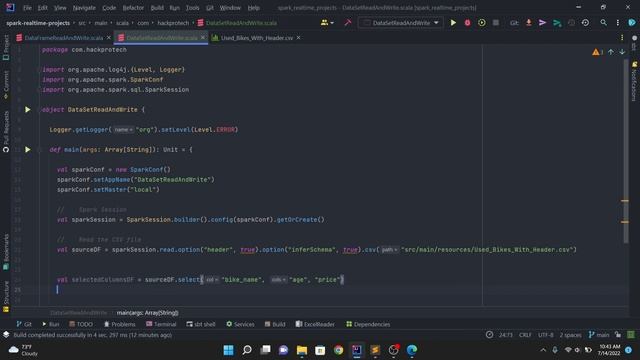Open editor tabs more-options menu
The image size is (640, 360).
(622, 38)
